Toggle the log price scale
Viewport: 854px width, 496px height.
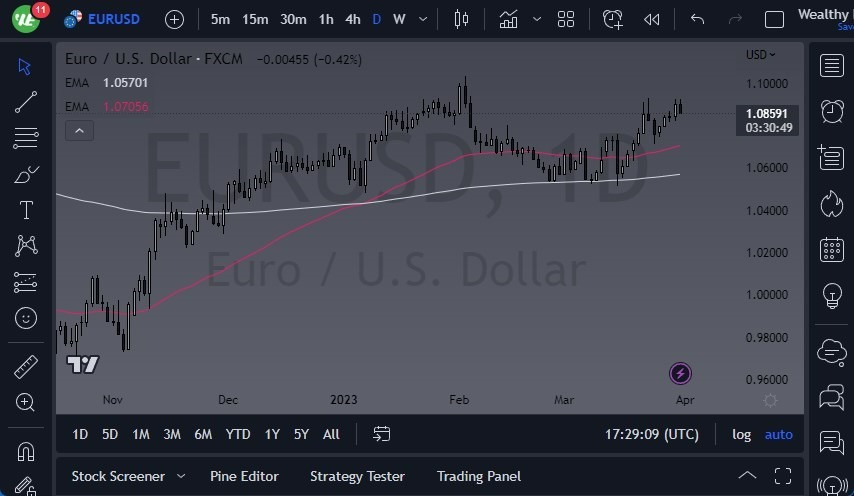pyautogui.click(x=741, y=434)
